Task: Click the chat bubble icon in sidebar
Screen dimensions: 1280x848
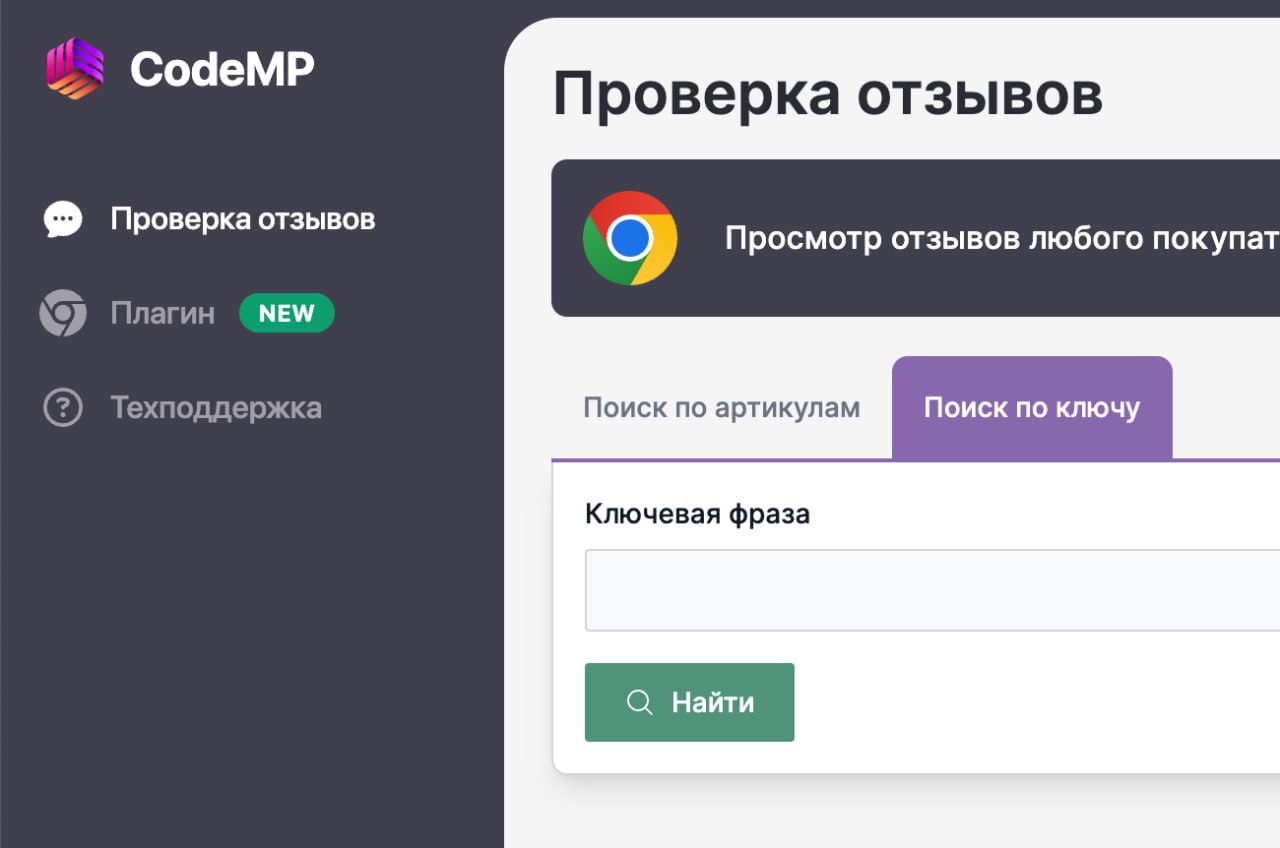Action: (63, 219)
